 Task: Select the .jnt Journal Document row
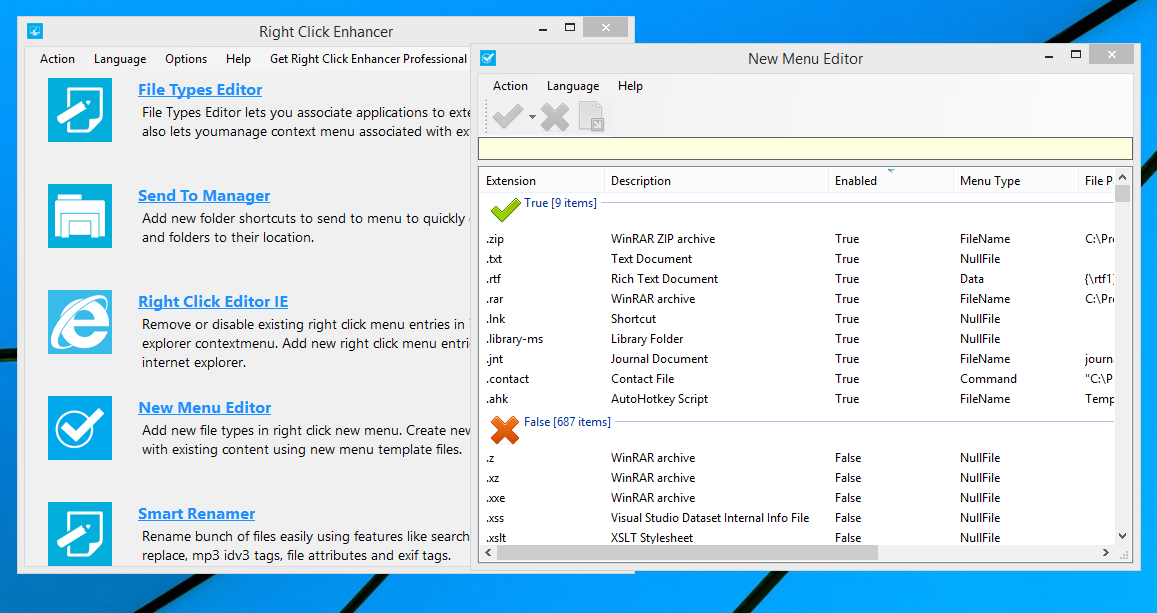point(797,359)
